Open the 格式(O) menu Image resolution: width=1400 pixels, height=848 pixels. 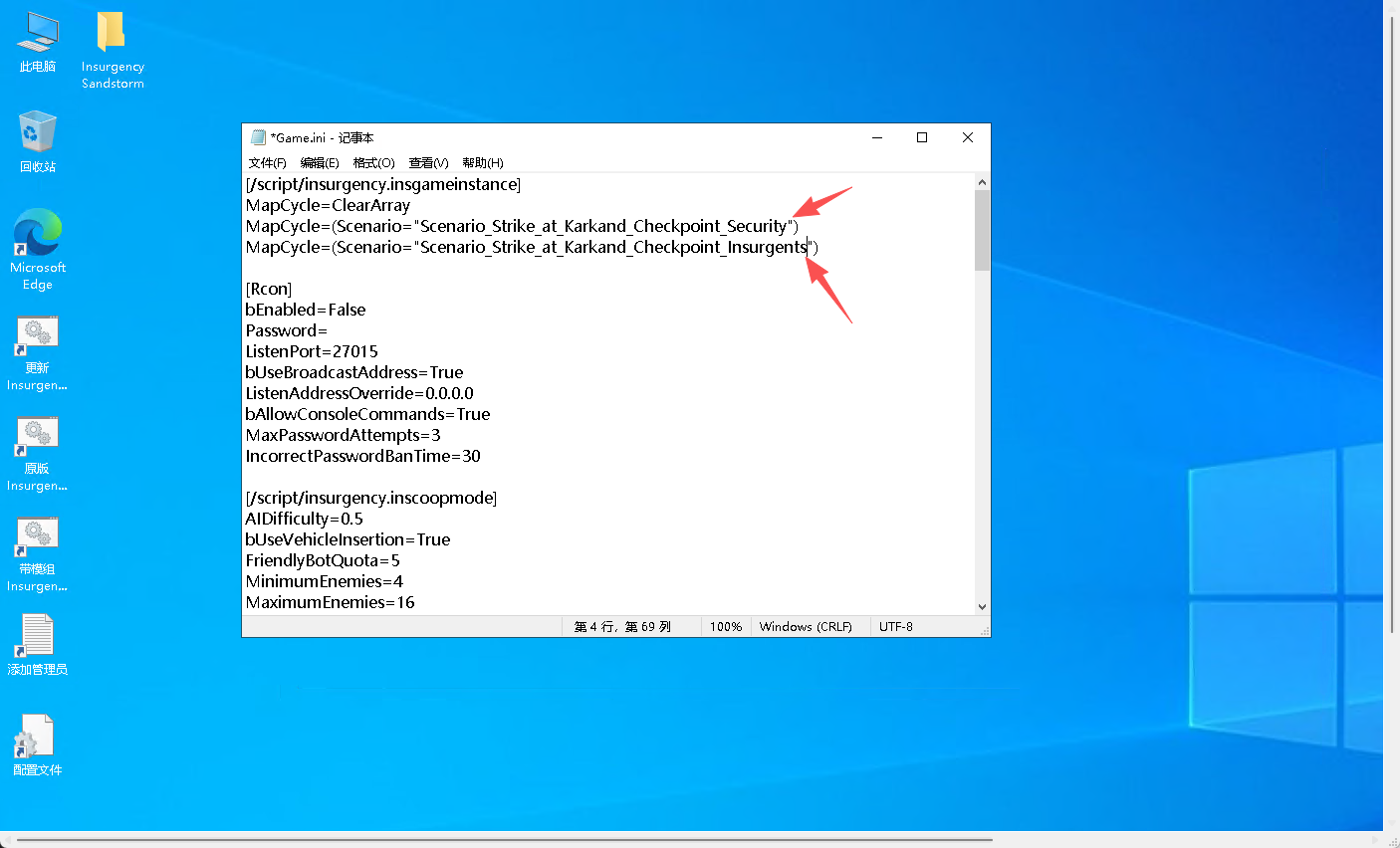click(373, 163)
